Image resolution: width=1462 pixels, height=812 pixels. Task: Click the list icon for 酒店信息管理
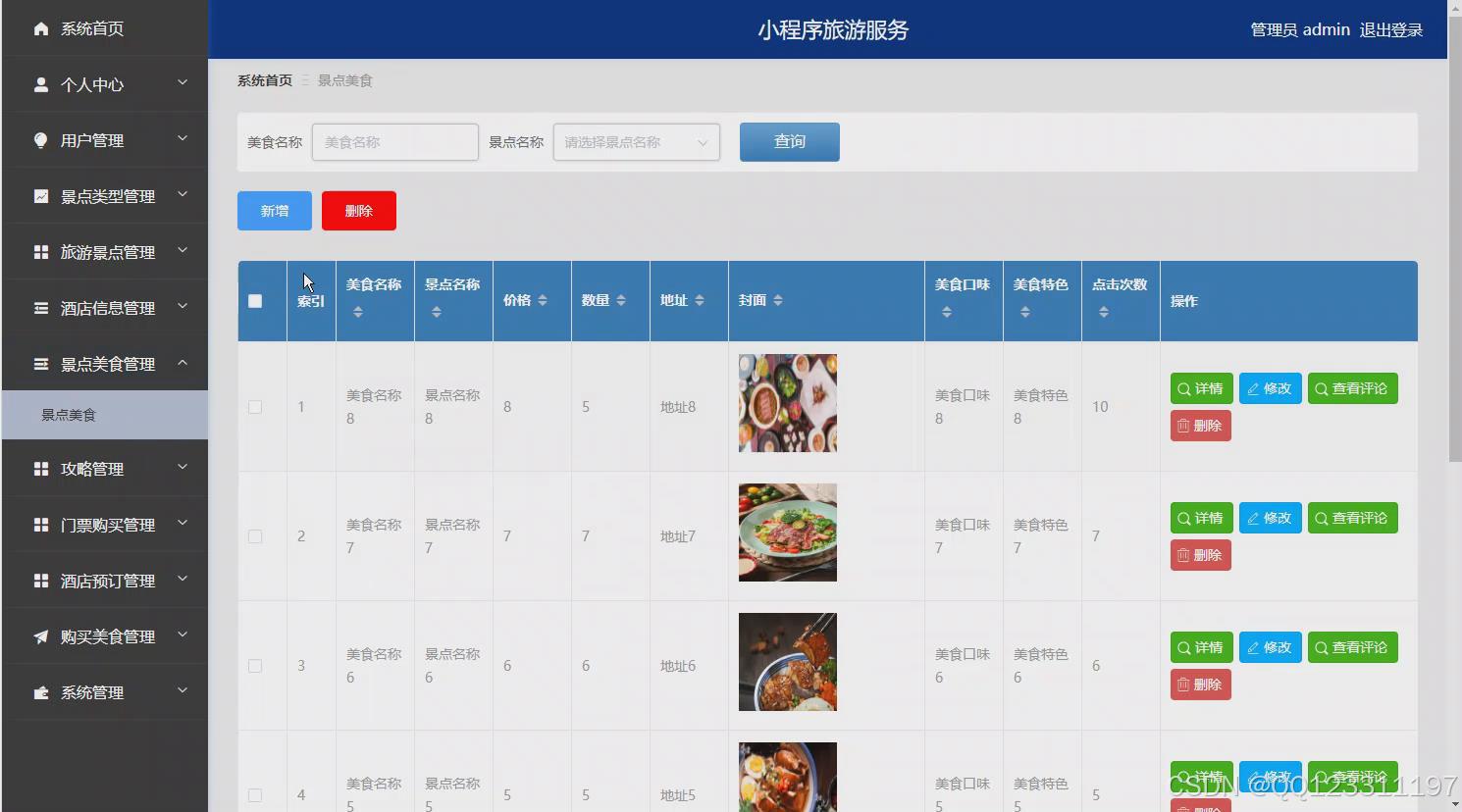pos(41,308)
